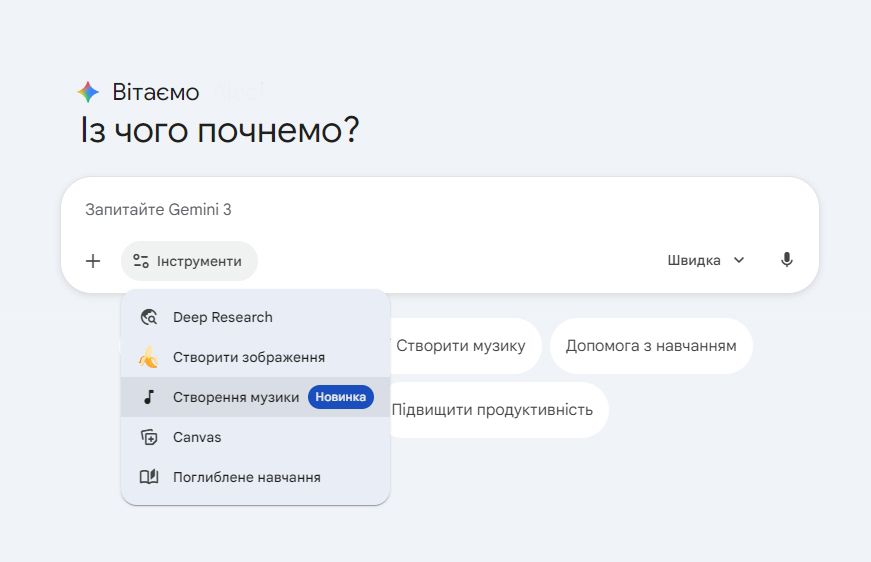Expand model picker chevron arrow
Viewport: 871px width, 562px height.
(739, 260)
